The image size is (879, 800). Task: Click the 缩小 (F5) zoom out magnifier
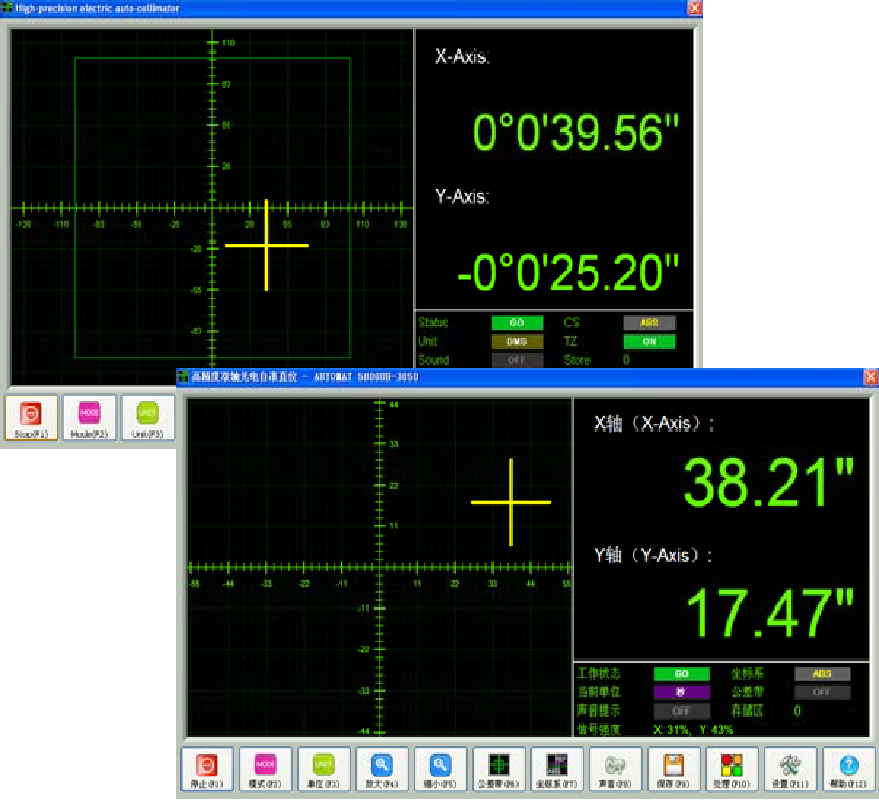coord(440,769)
